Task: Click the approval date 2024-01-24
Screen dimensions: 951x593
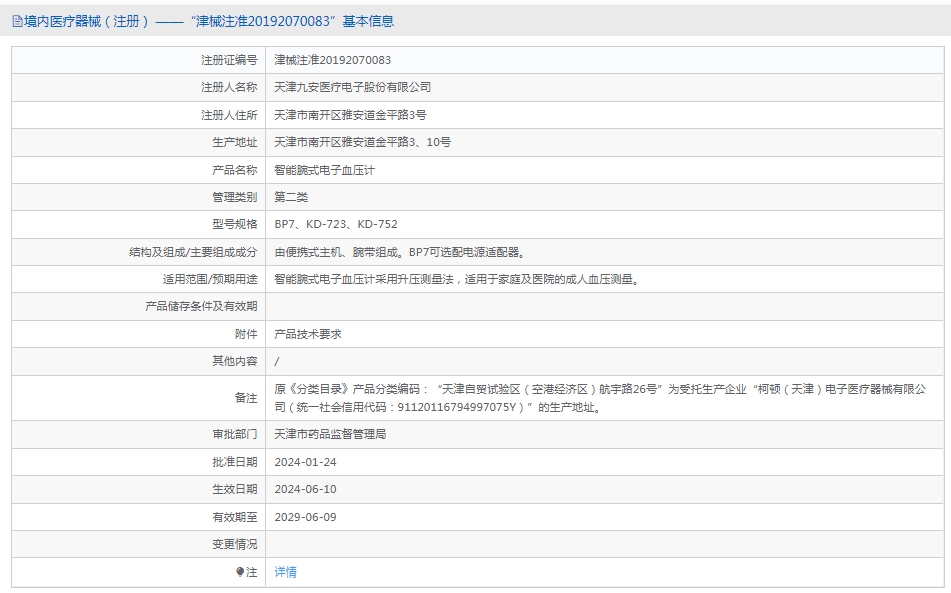Action: click(305, 462)
